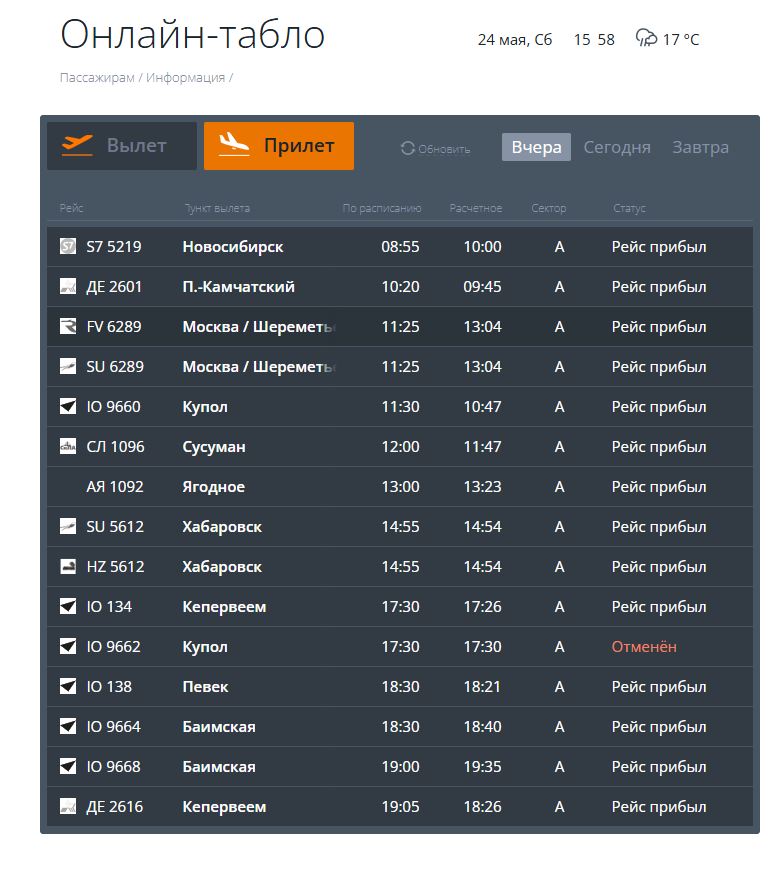Click the refresh arrow icon beside Обновить

pos(408,148)
